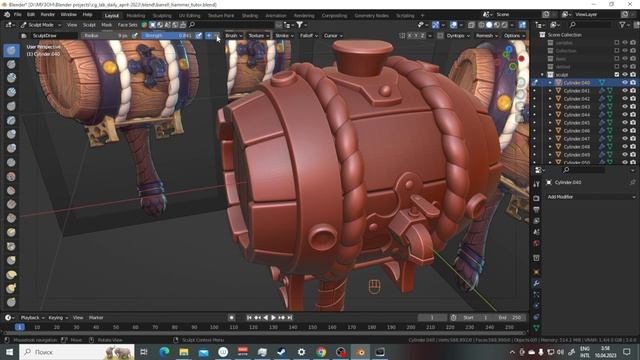Select solid viewport shading mode

point(489,25)
